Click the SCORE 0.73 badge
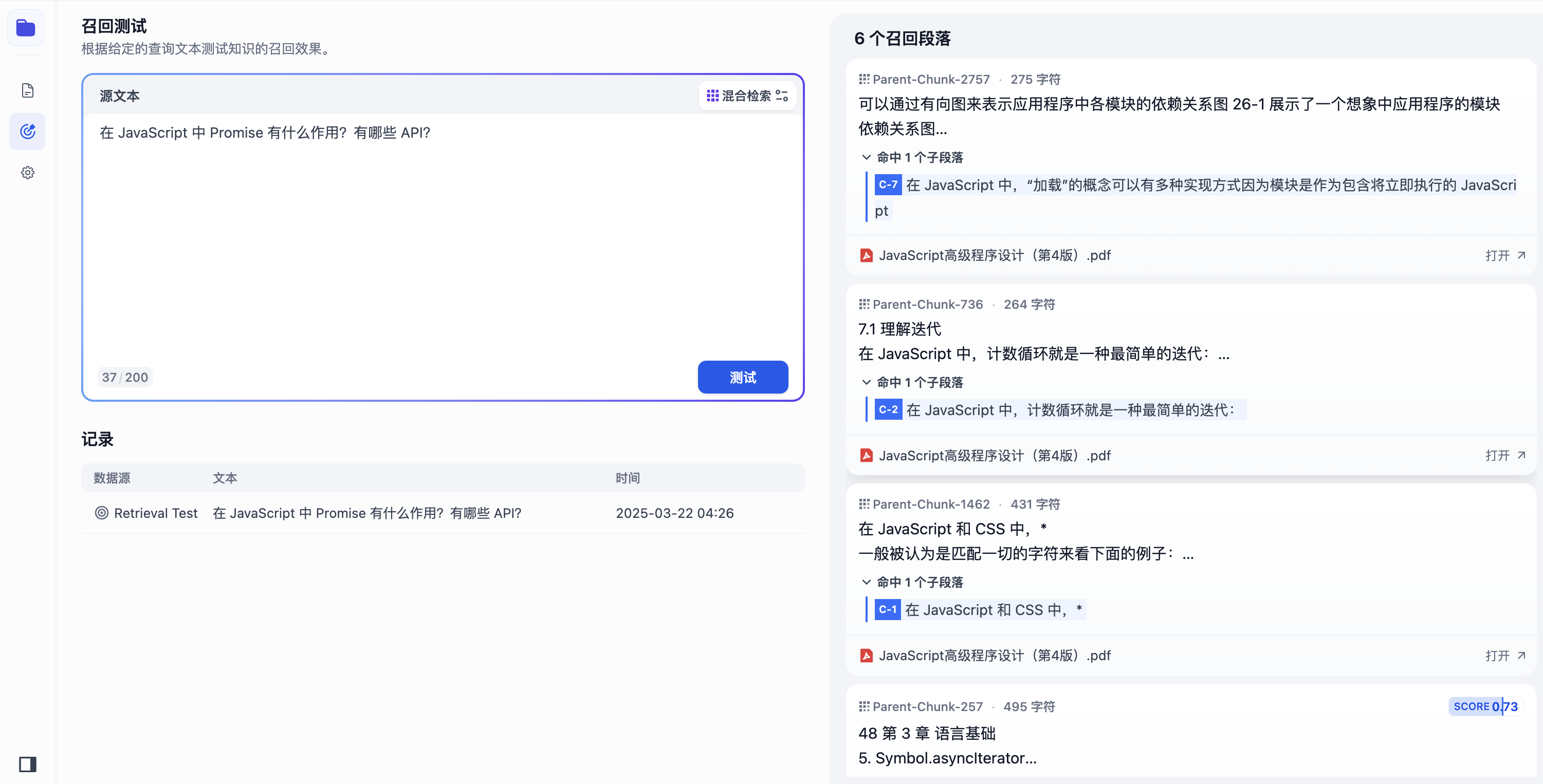This screenshot has height=784, width=1543. (1485, 707)
